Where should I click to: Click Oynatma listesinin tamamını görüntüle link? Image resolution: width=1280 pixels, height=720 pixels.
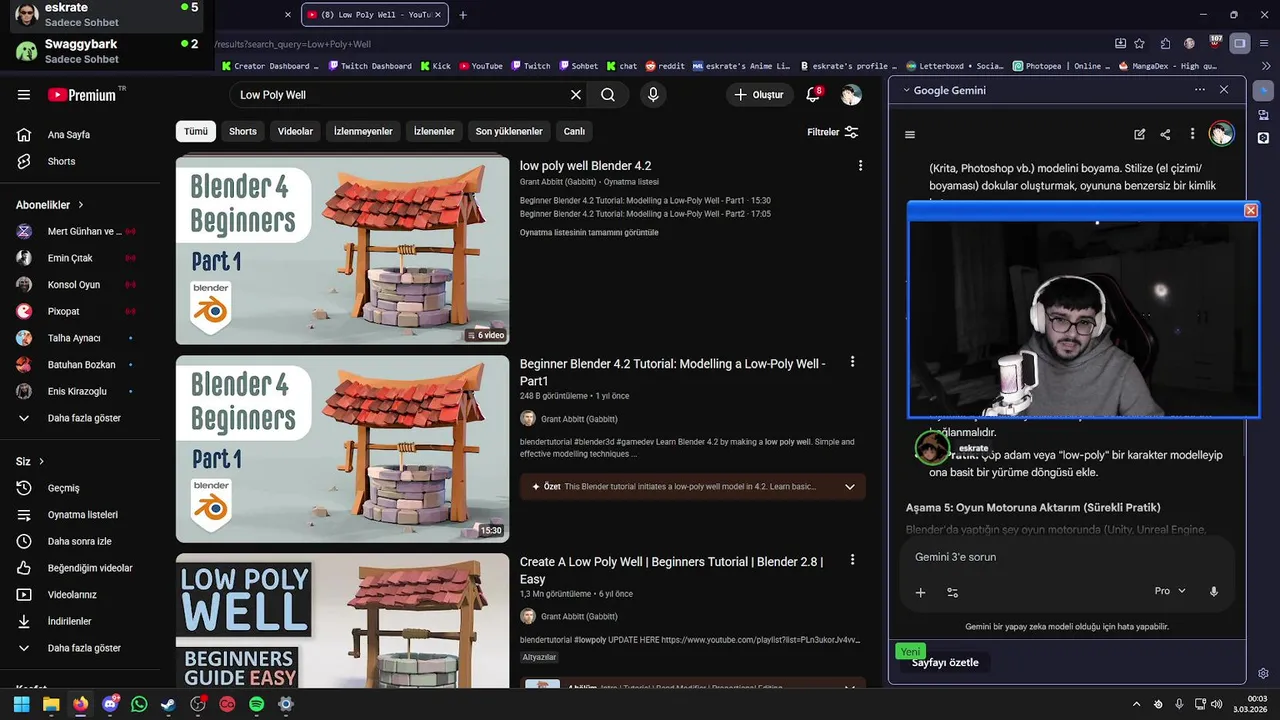[x=589, y=233]
